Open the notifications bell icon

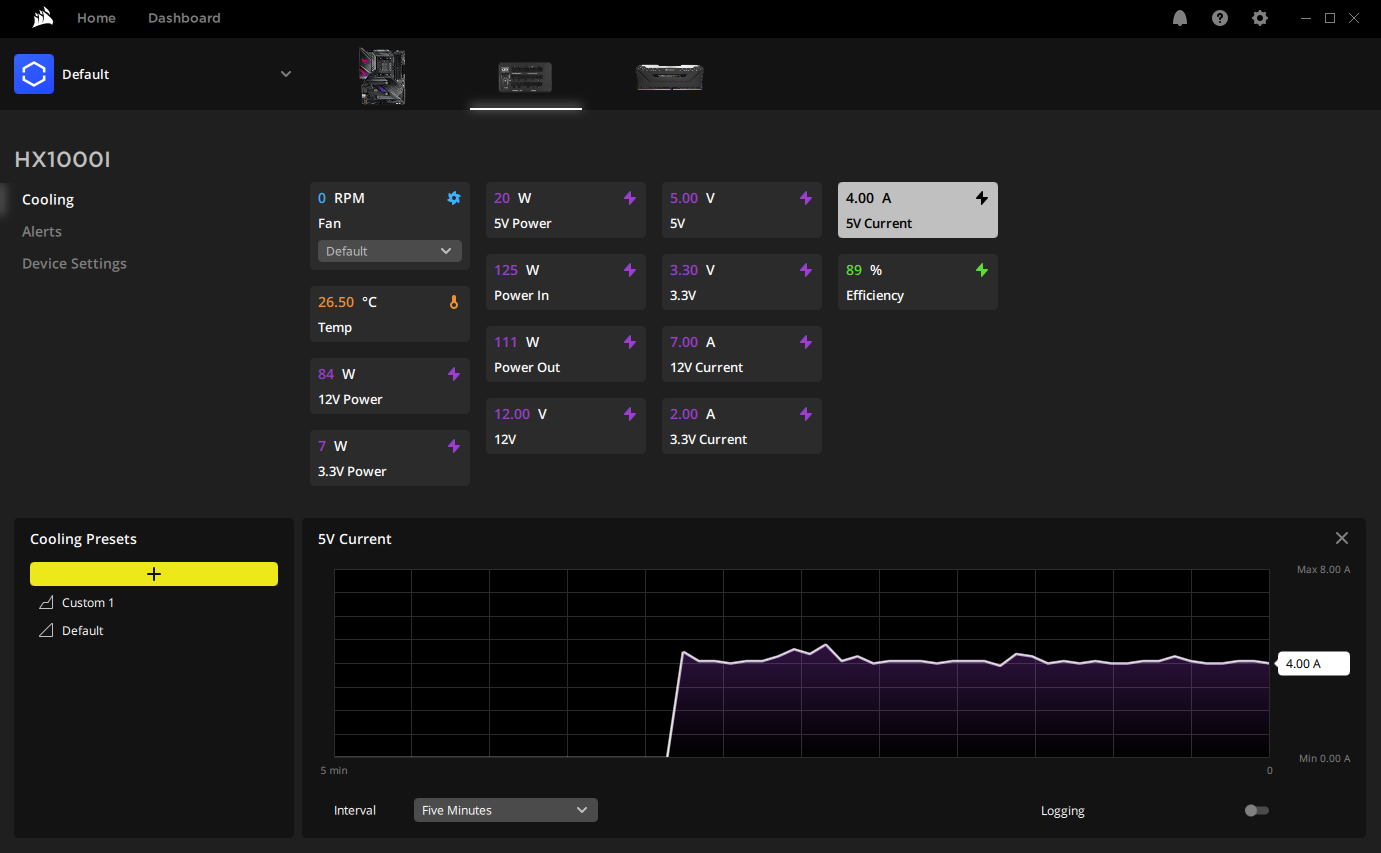(1180, 18)
